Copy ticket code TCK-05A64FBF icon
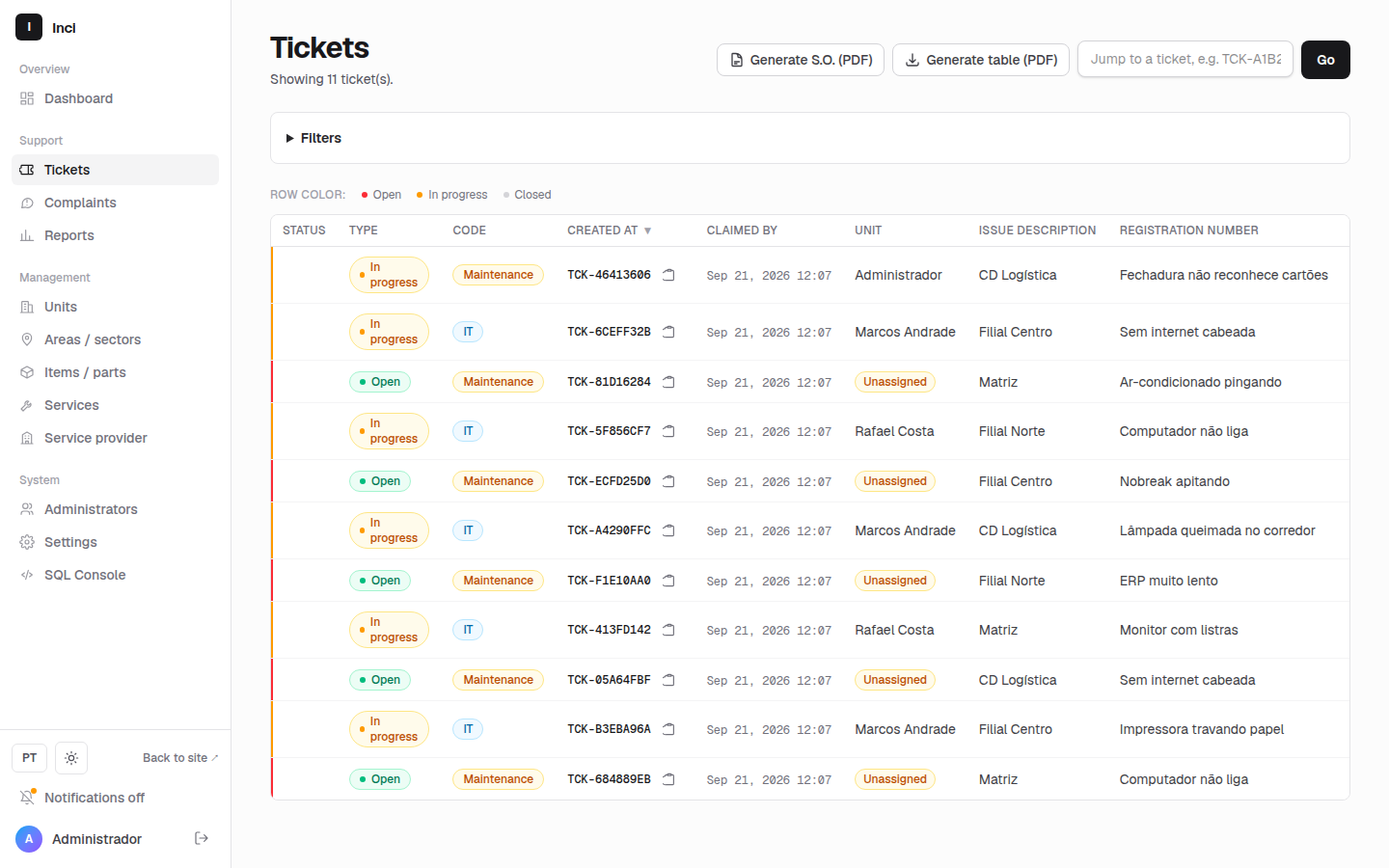This screenshot has height=868, width=1389. (668, 680)
